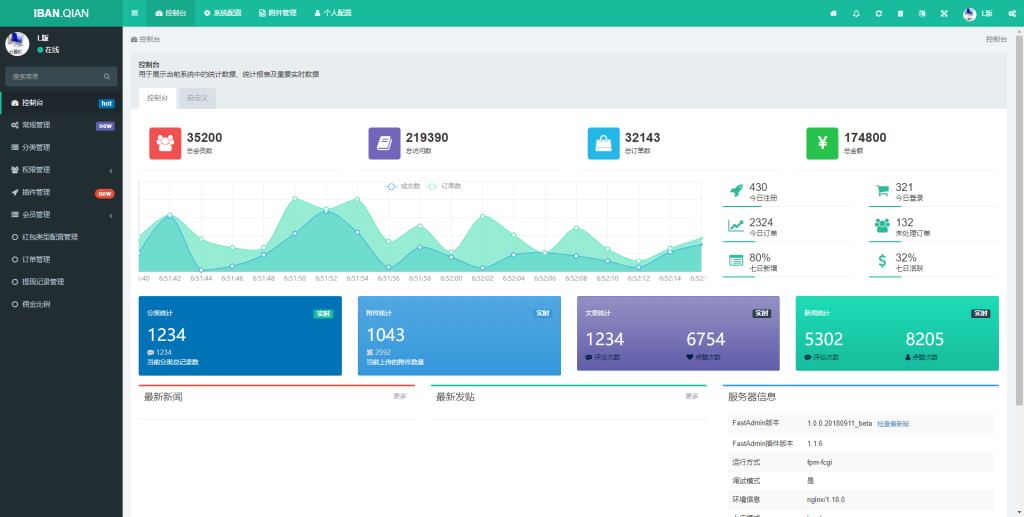Click the 检查最新版 link

(x=893, y=424)
